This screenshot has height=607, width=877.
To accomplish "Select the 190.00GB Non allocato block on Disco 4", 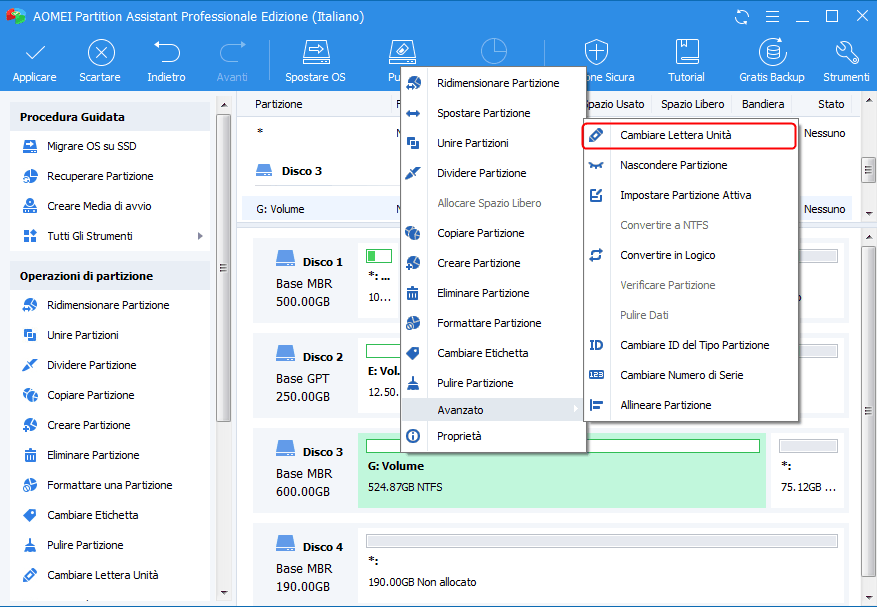I will [x=602, y=565].
